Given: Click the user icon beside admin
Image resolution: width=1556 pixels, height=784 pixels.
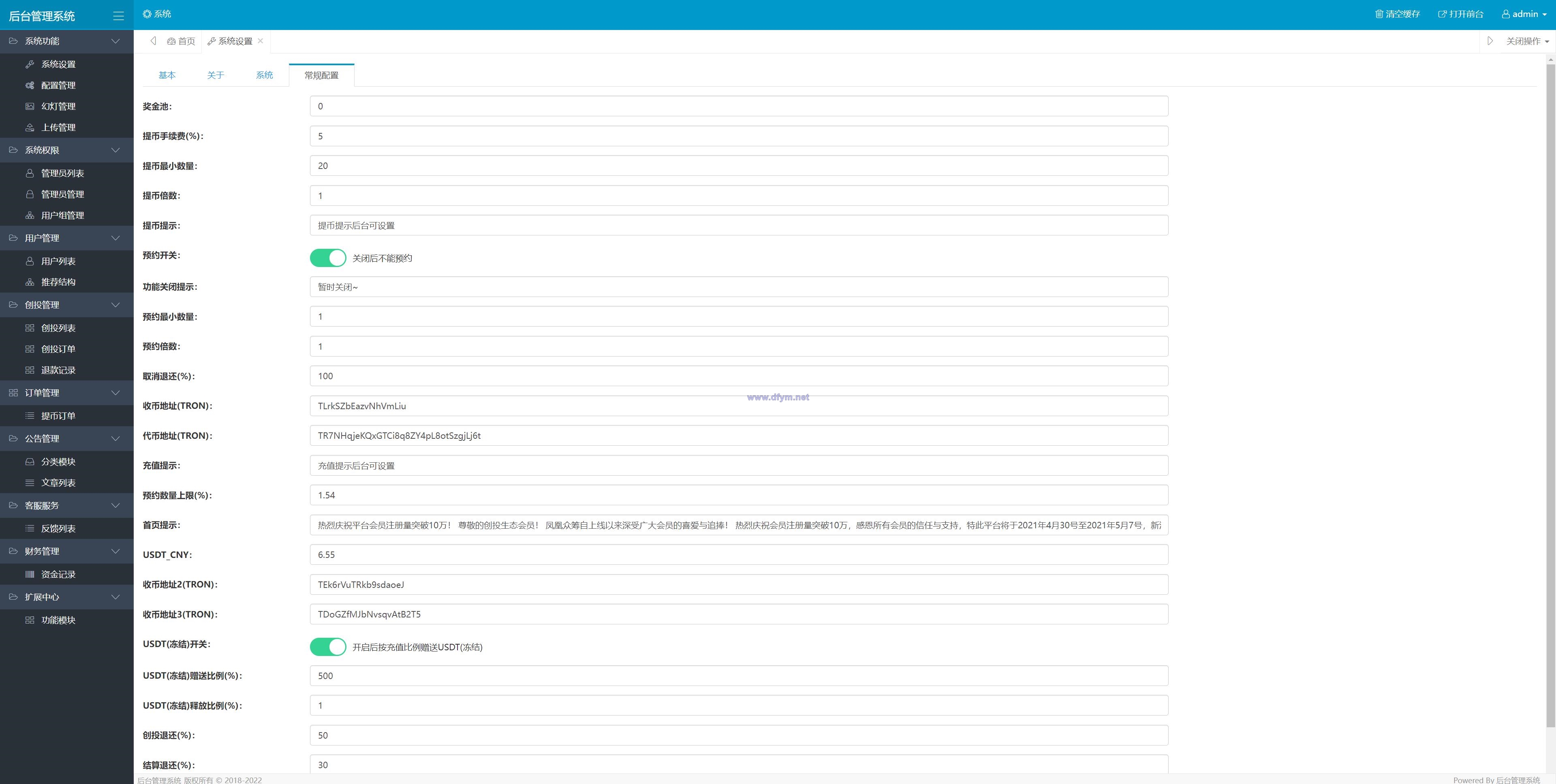Looking at the screenshot, I should 1506,14.
